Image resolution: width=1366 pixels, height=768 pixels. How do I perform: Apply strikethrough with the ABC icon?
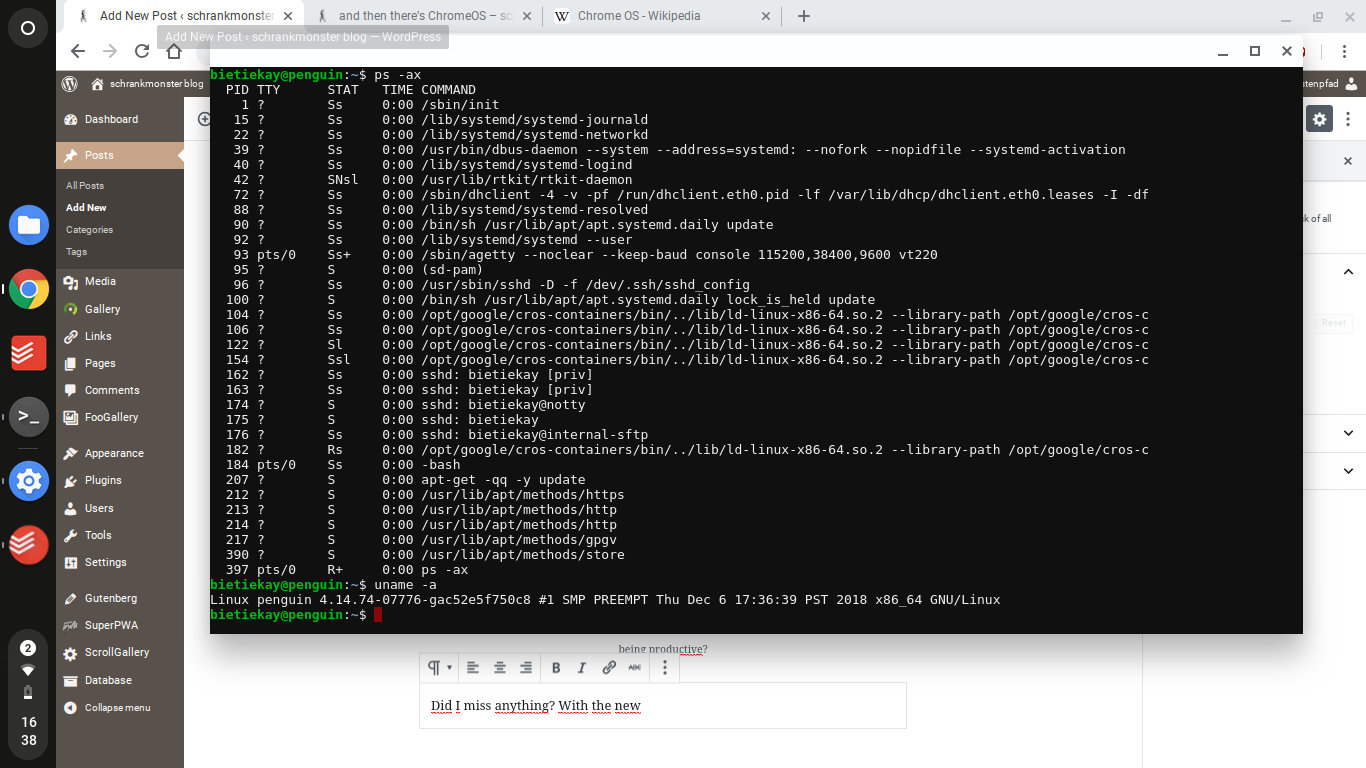(634, 668)
